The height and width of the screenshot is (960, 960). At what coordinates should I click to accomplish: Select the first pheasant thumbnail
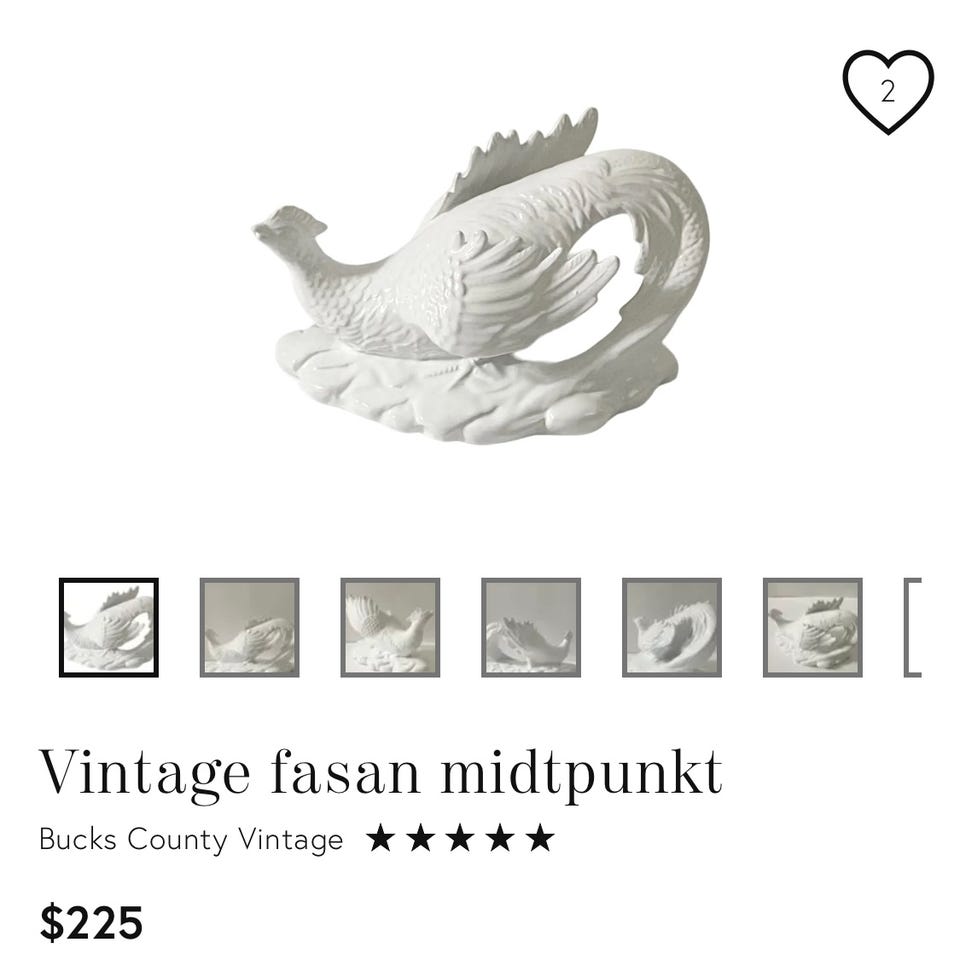[x=109, y=628]
